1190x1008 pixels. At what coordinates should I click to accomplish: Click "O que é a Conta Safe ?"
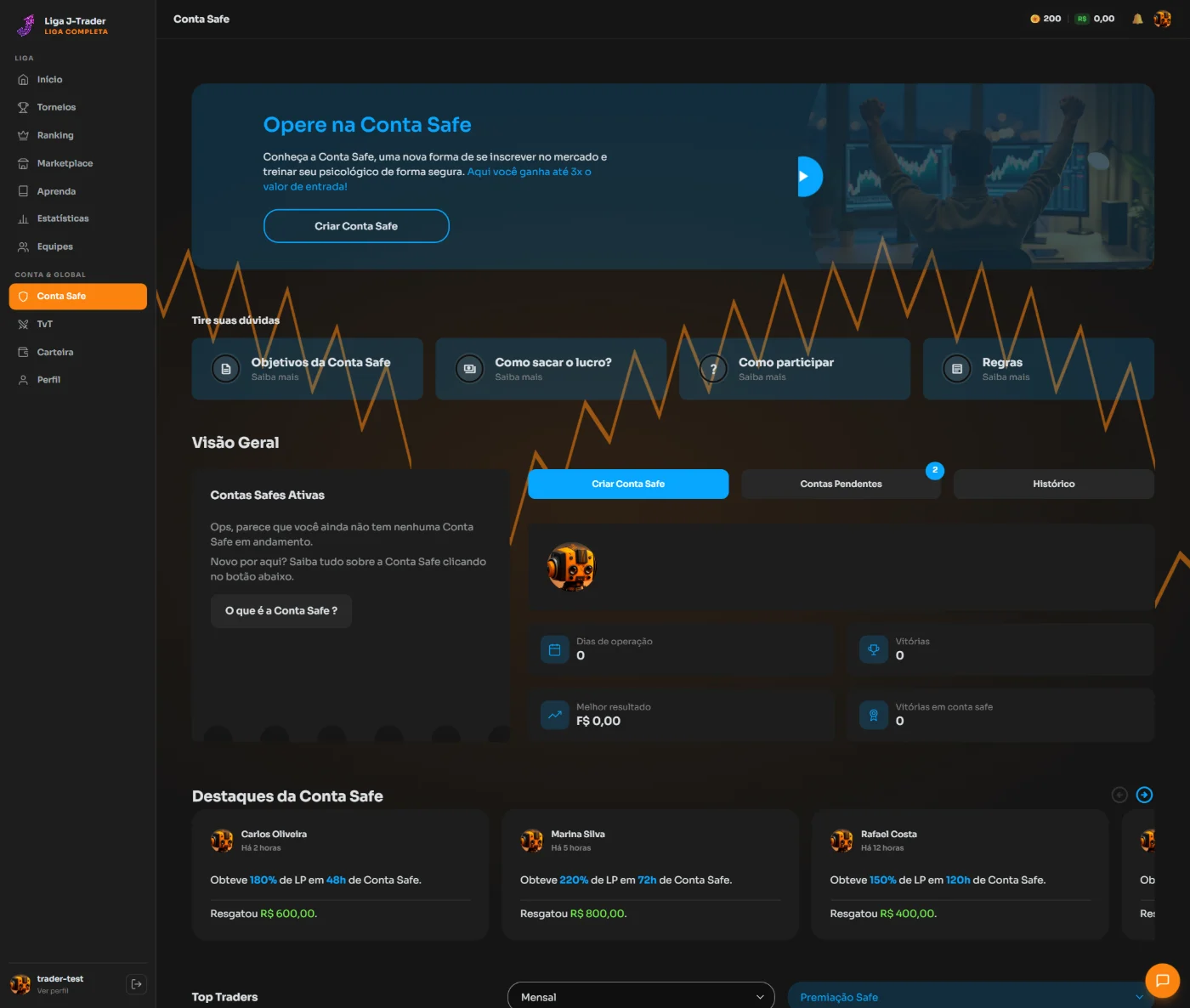click(281, 611)
